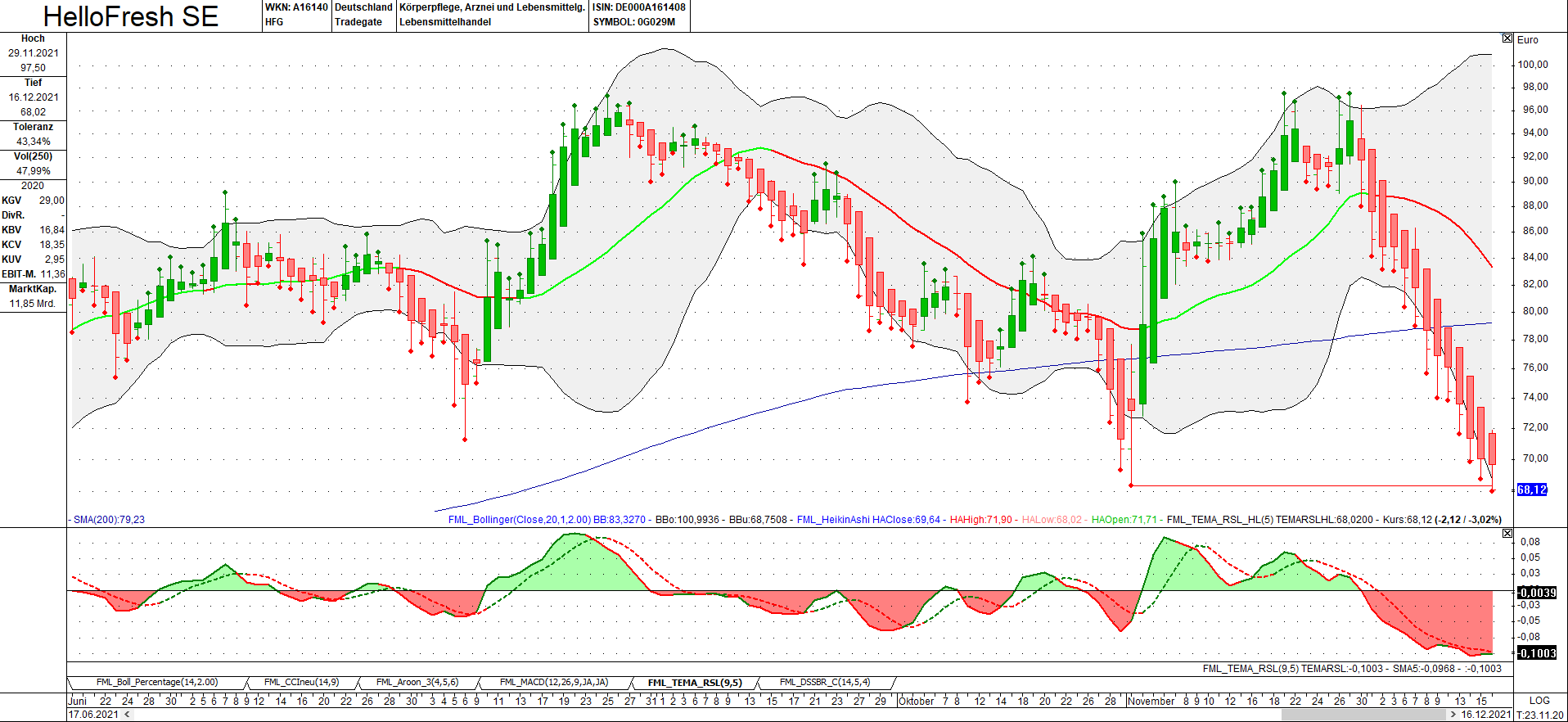This screenshot has height=722, width=1568.
Task: Click the HAOpen:71,71 legend value
Action: click(1124, 520)
